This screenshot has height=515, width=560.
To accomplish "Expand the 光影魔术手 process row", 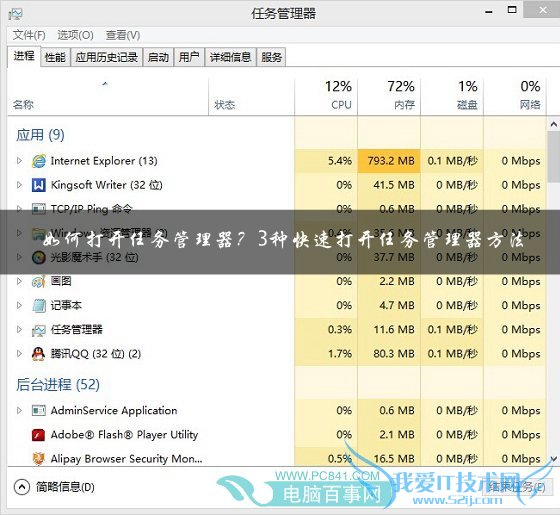I will 19,257.
